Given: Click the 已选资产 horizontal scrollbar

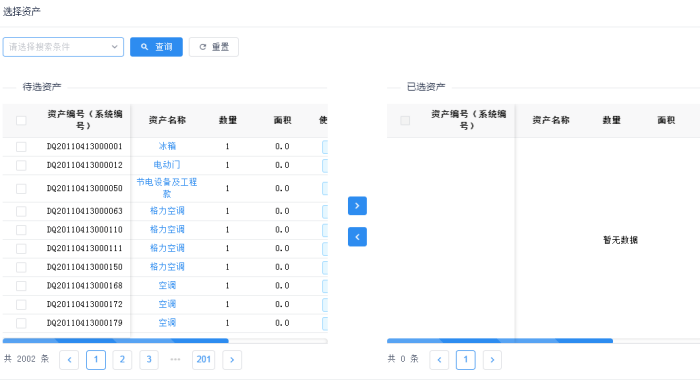Looking at the screenshot, I should pos(500,341).
